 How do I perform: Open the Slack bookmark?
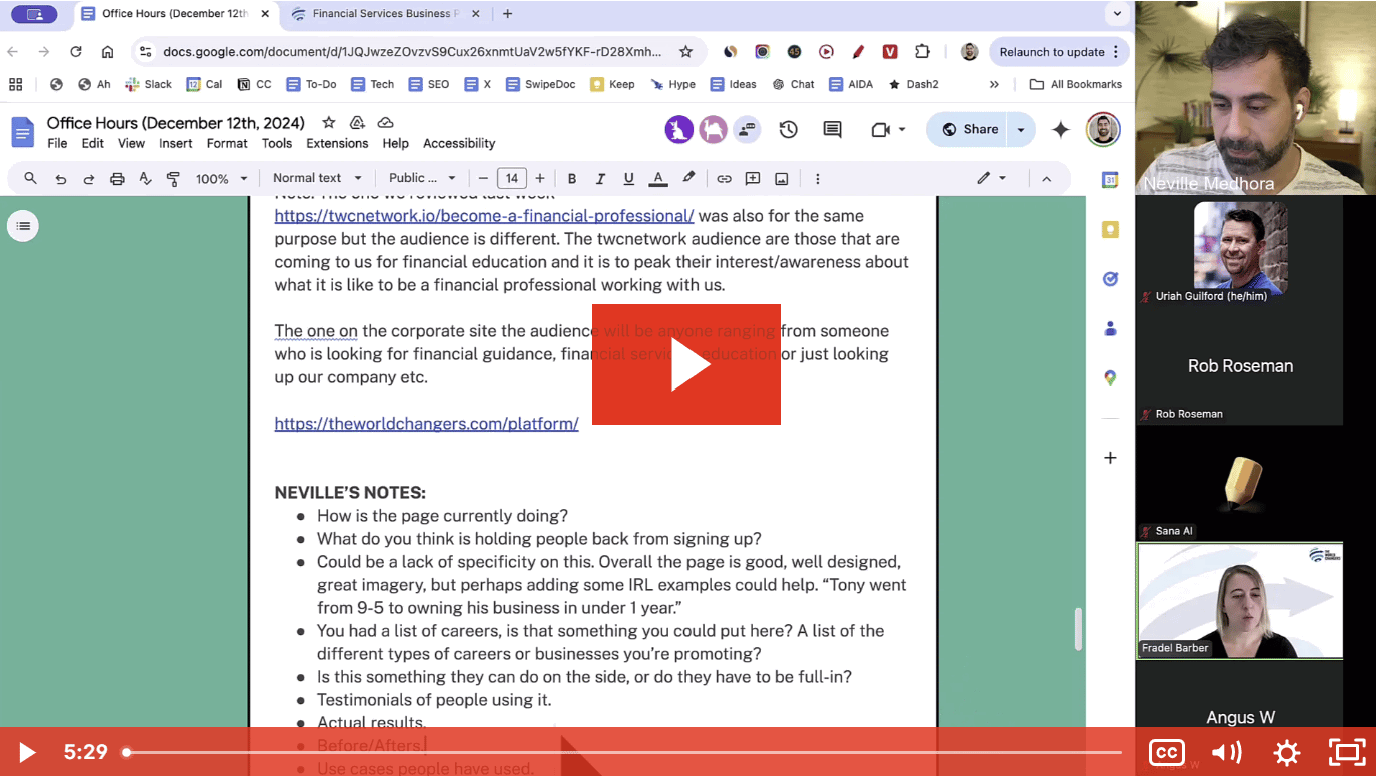click(x=149, y=84)
